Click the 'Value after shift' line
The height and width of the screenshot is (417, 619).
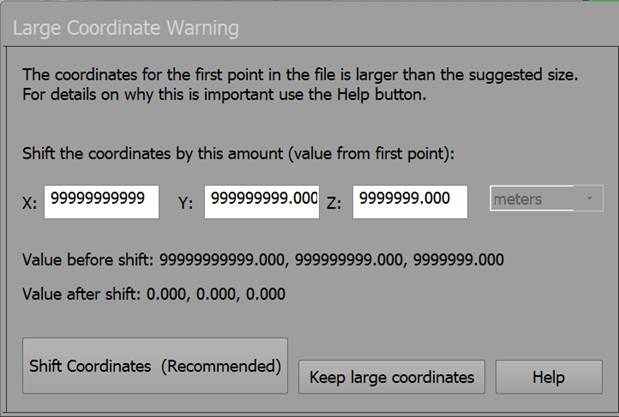[153, 294]
